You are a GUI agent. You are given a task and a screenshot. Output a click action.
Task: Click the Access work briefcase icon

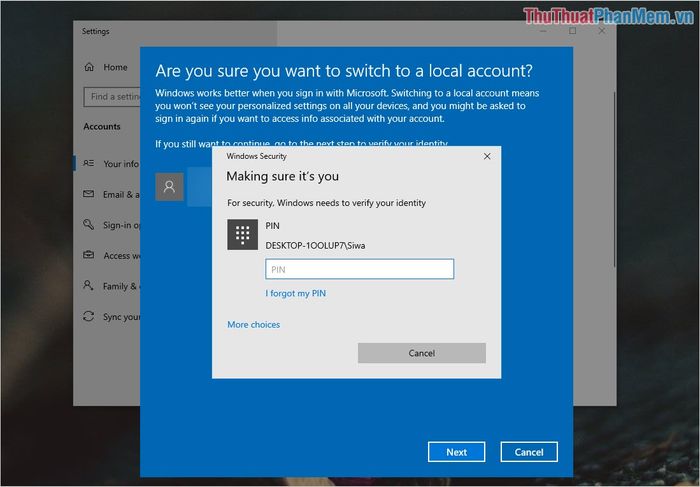[89, 255]
